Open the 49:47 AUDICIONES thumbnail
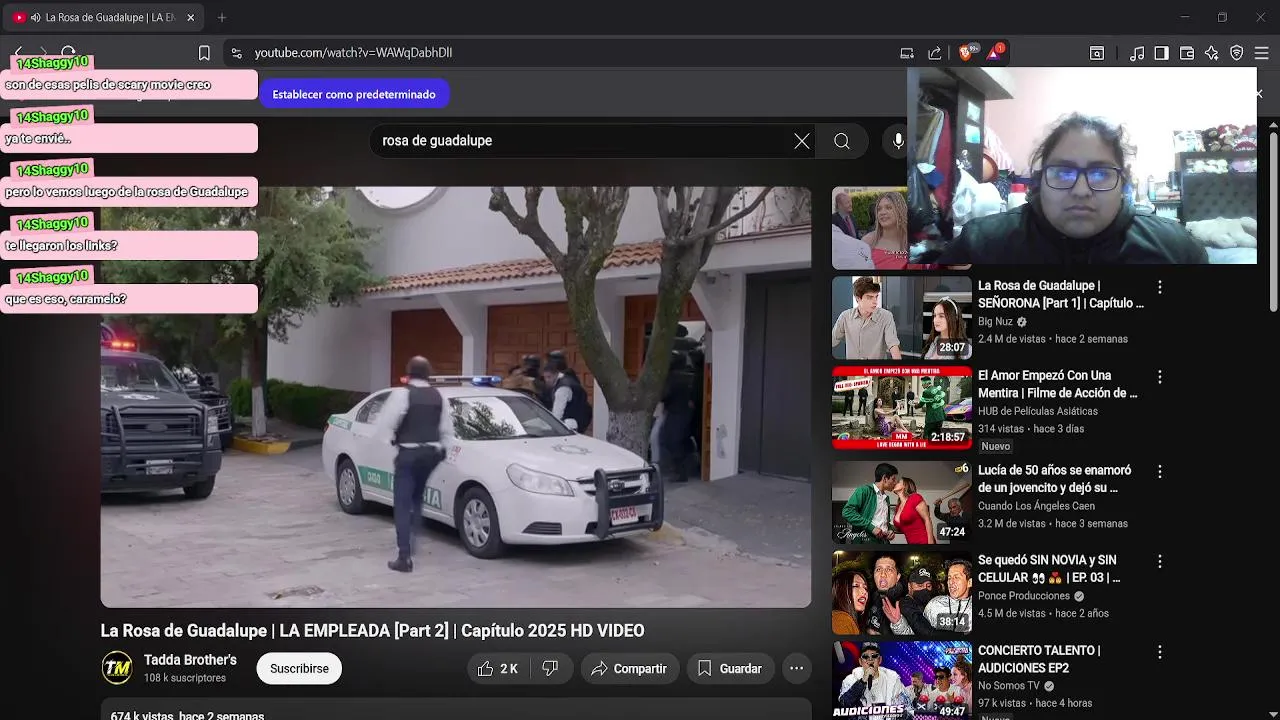 tap(902, 680)
